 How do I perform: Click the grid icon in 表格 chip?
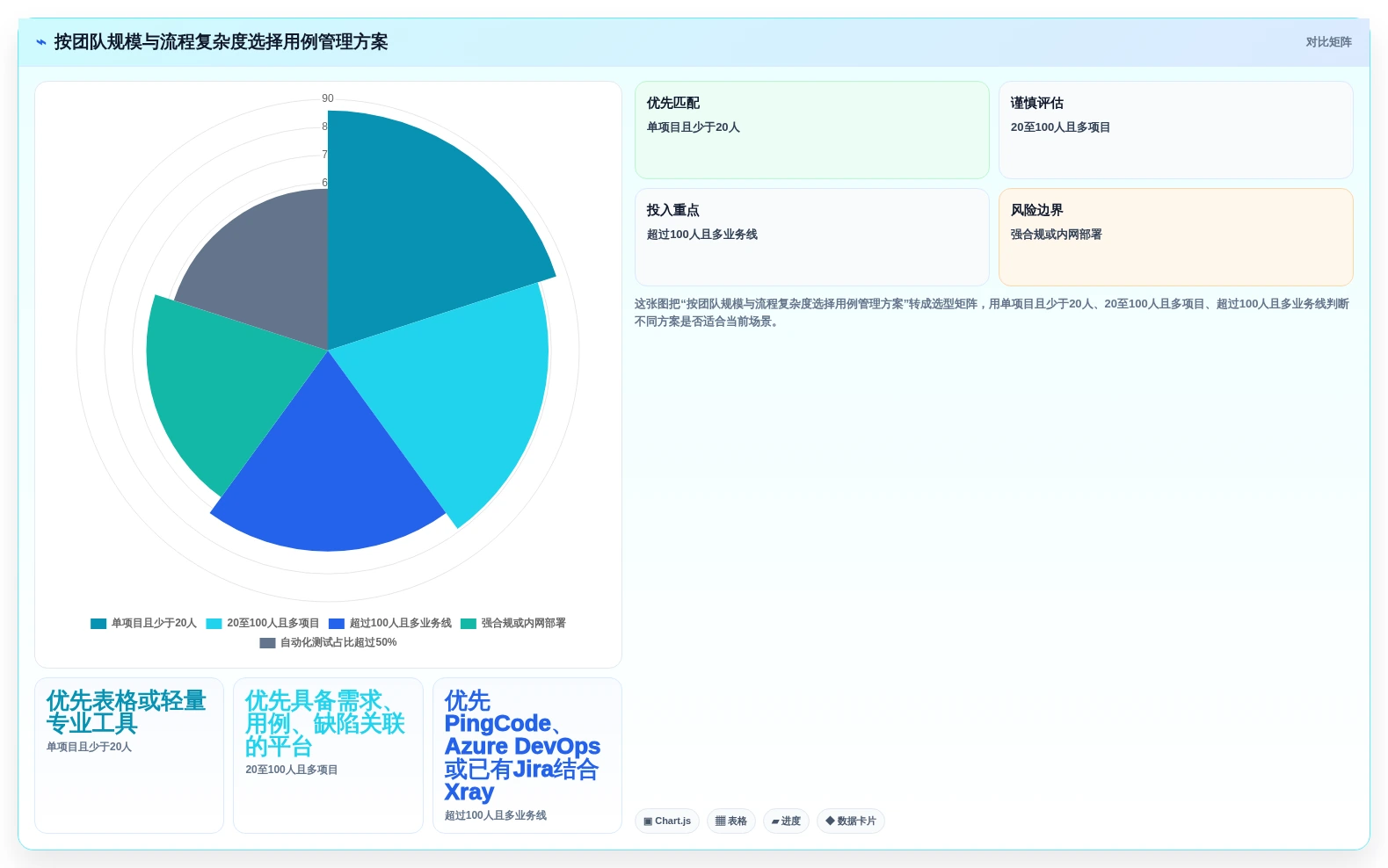(720, 821)
